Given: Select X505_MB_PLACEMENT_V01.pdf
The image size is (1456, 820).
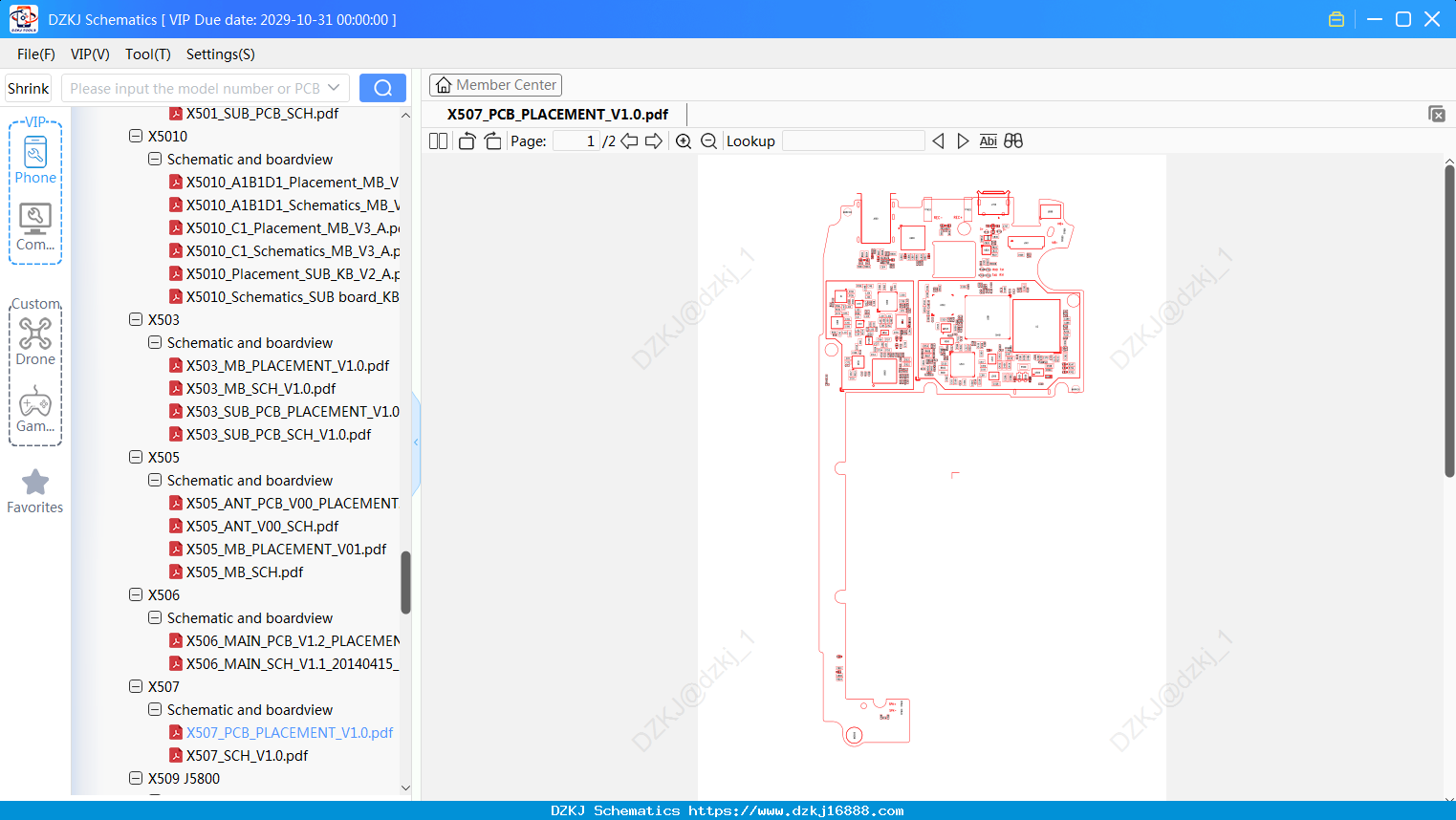Looking at the screenshot, I should [x=278, y=549].
